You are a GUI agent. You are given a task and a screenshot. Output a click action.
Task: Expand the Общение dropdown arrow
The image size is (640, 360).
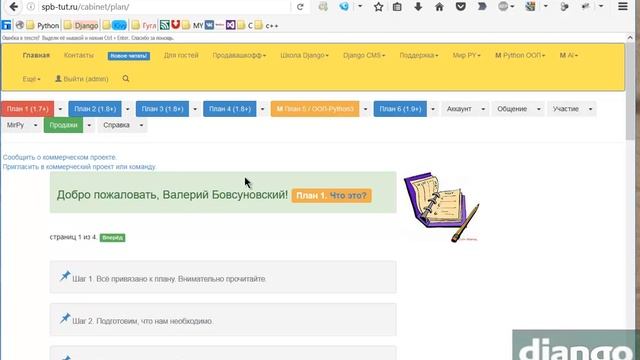(539, 109)
